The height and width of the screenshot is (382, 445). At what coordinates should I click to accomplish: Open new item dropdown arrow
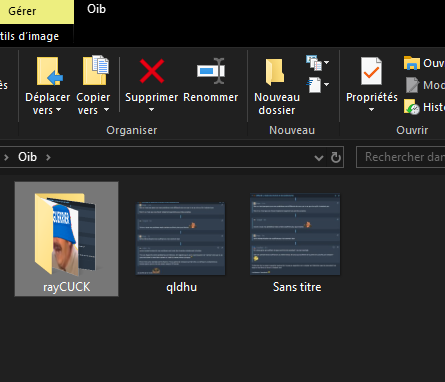click(327, 62)
